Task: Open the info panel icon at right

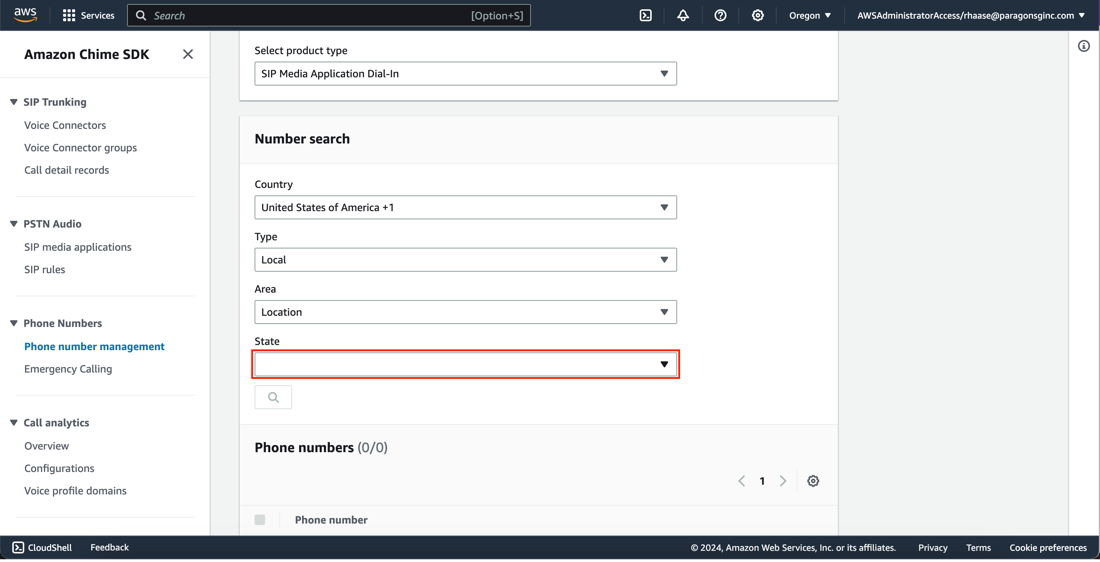Action: (1084, 46)
